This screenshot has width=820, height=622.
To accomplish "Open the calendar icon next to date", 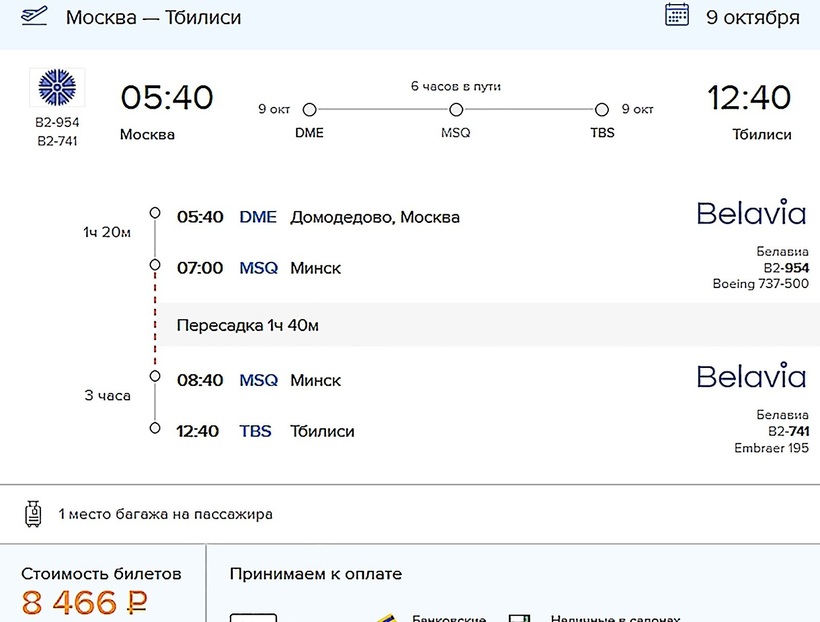I will (677, 15).
